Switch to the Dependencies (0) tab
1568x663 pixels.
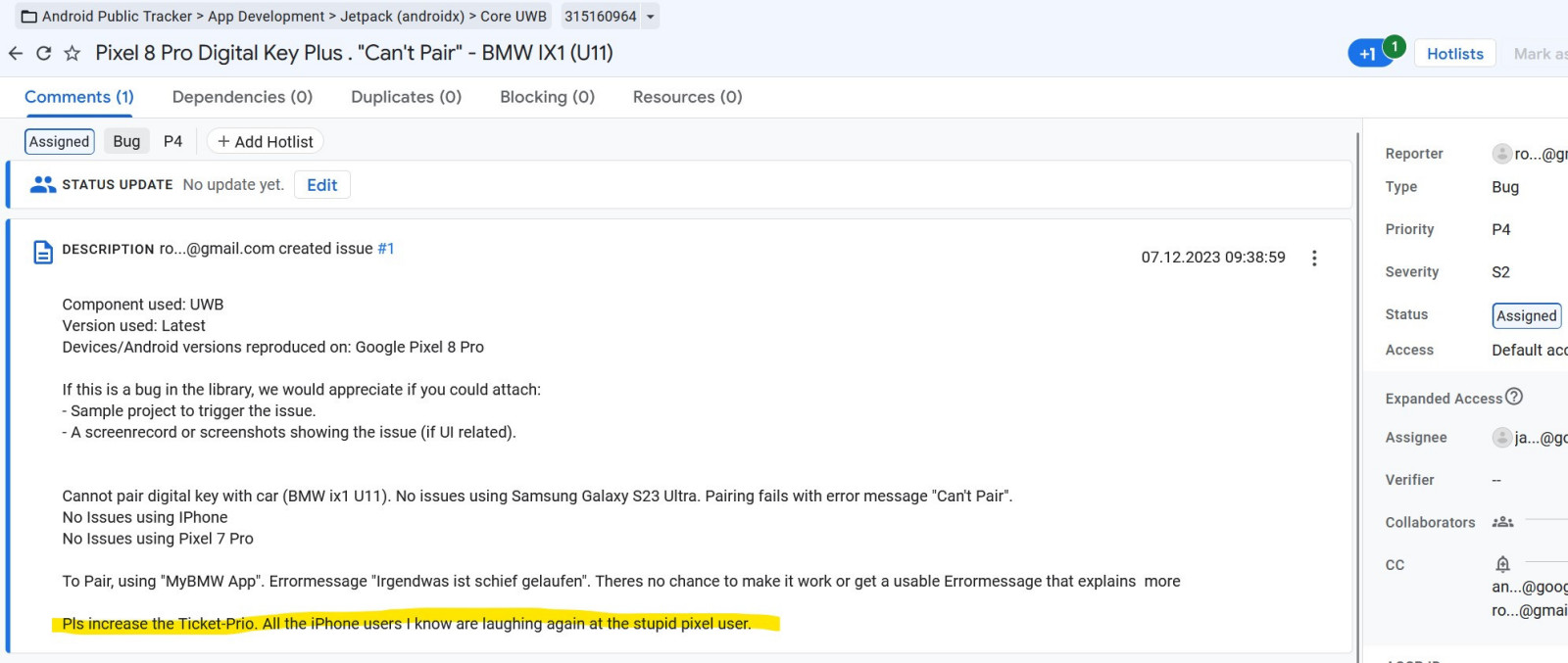(242, 97)
